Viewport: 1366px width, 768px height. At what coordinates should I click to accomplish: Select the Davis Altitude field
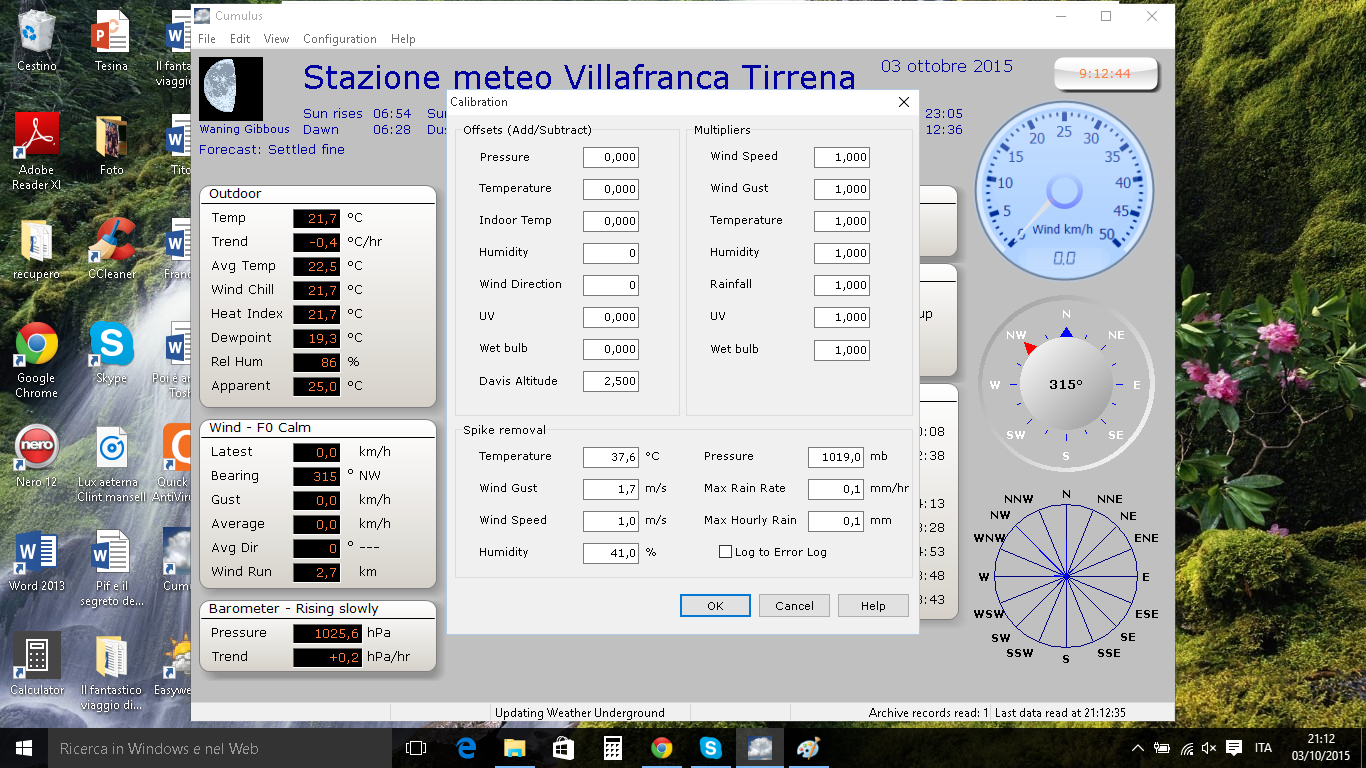pyautogui.click(x=611, y=381)
